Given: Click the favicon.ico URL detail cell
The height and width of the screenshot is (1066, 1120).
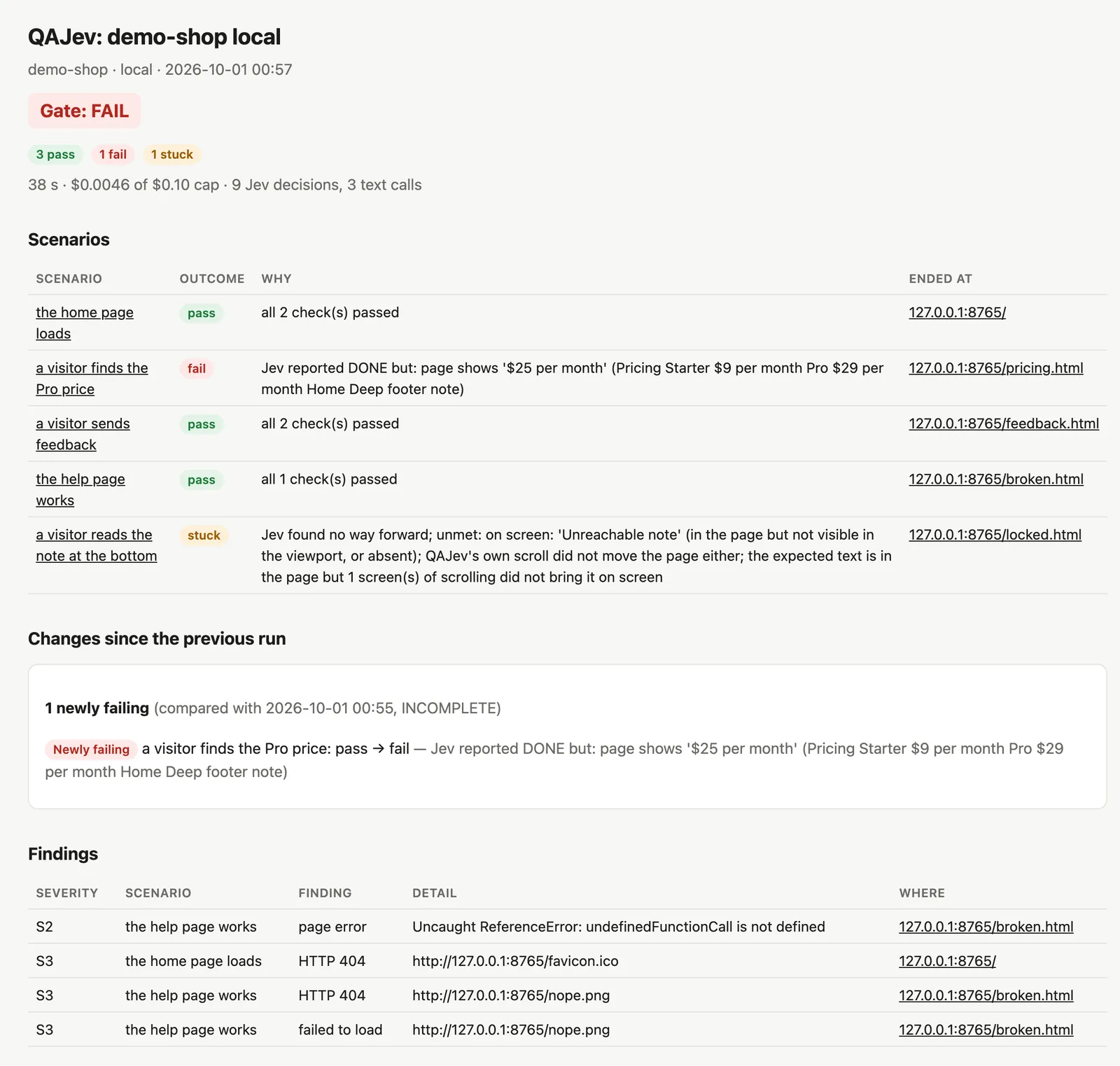Looking at the screenshot, I should coord(515,961).
